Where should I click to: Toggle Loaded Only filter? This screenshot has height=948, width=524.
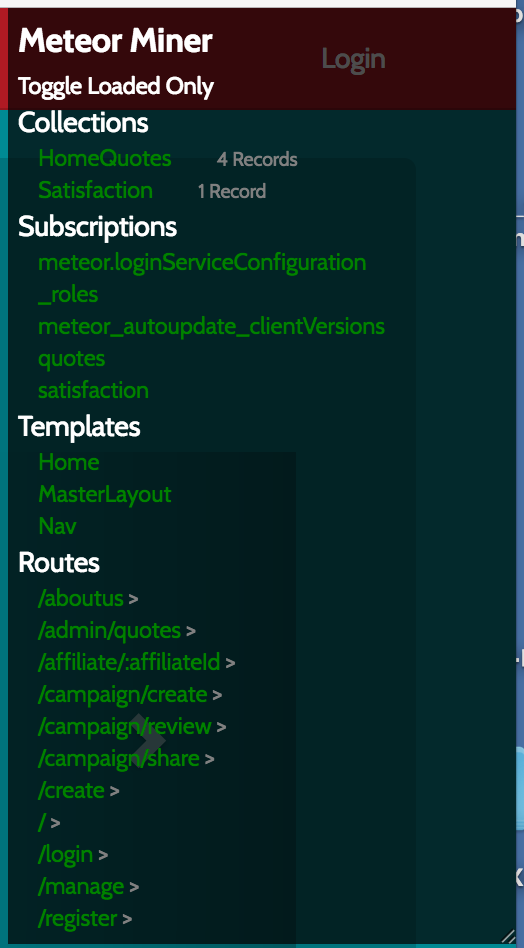115,86
